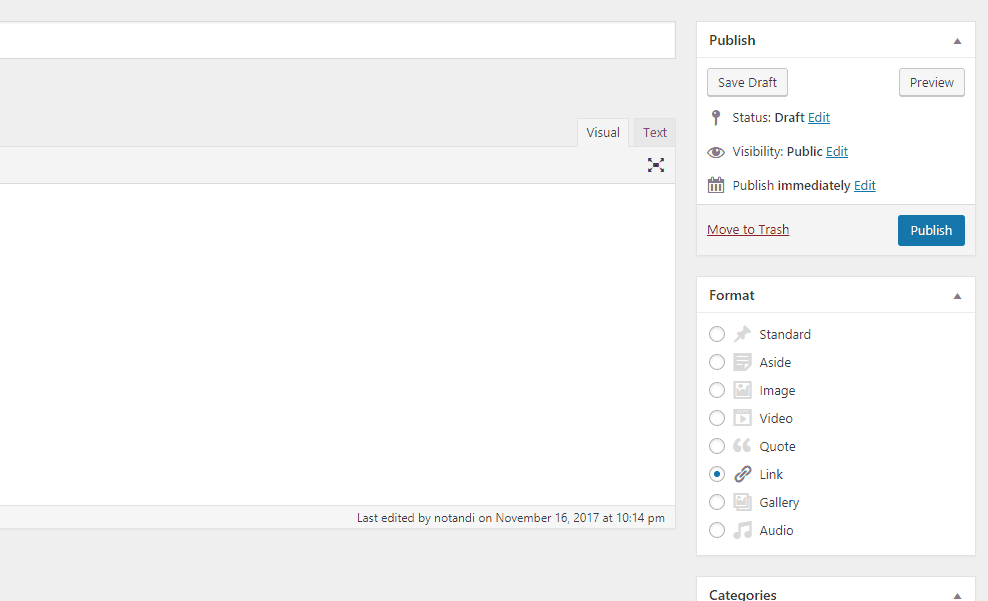The width and height of the screenshot is (988, 601).
Task: Toggle distraction-free writing mode icon
Action: (655, 165)
